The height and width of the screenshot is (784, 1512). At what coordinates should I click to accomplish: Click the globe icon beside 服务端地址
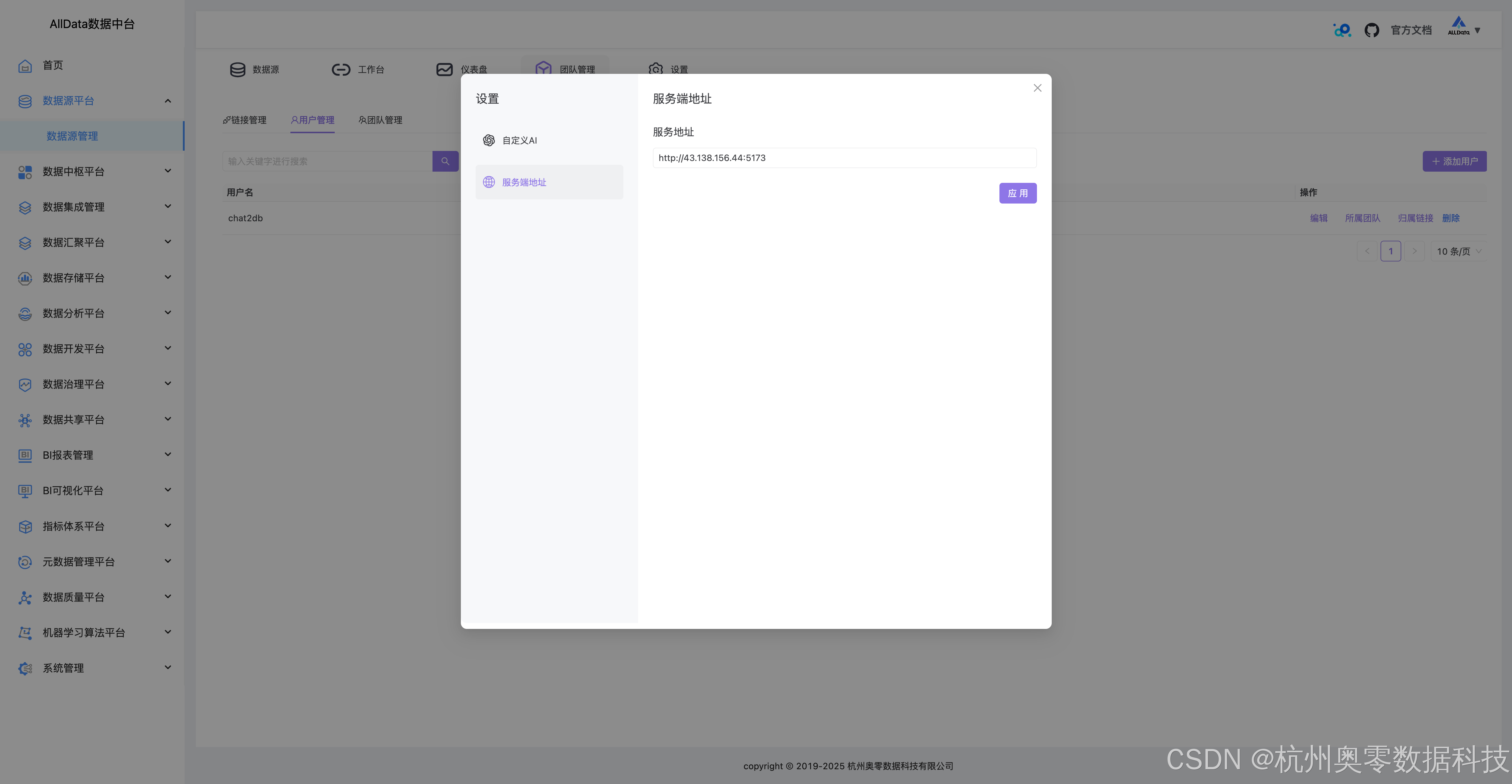tap(488, 182)
